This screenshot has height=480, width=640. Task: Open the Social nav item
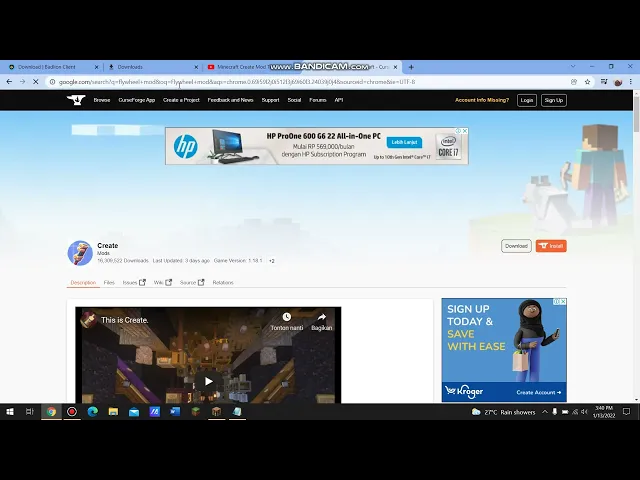click(x=294, y=100)
